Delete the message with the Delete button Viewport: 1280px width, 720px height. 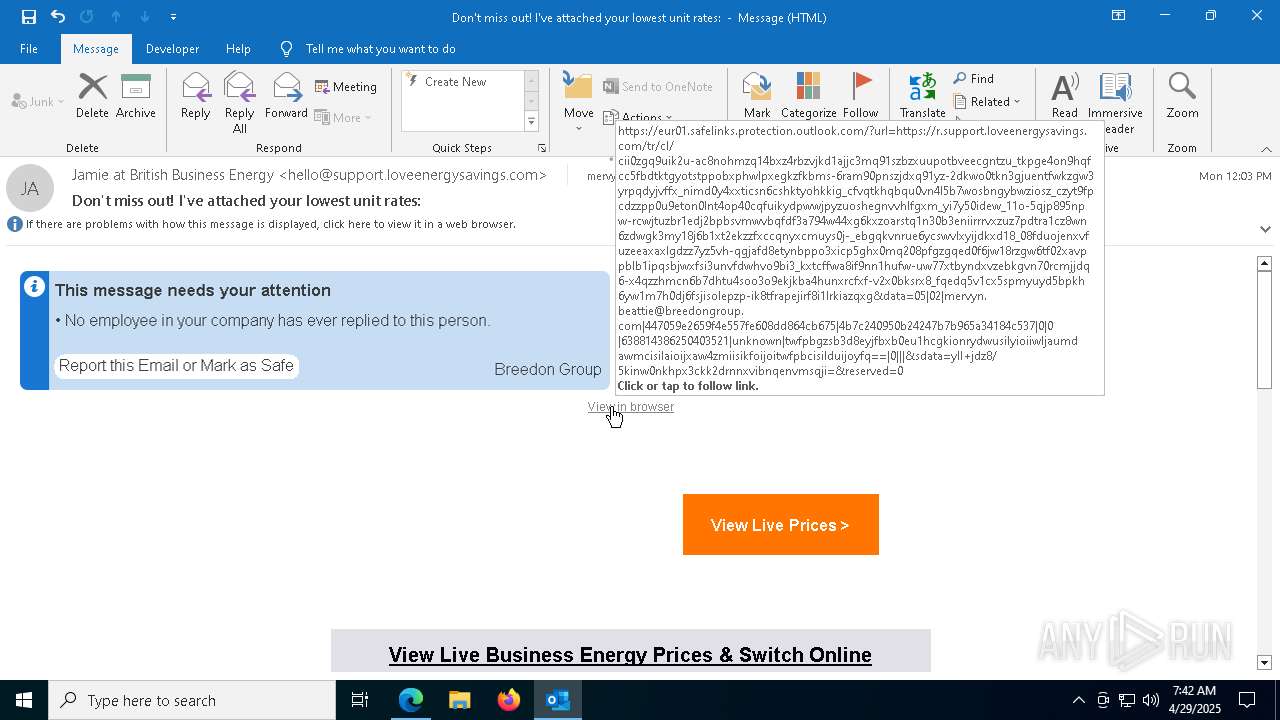[x=92, y=96]
